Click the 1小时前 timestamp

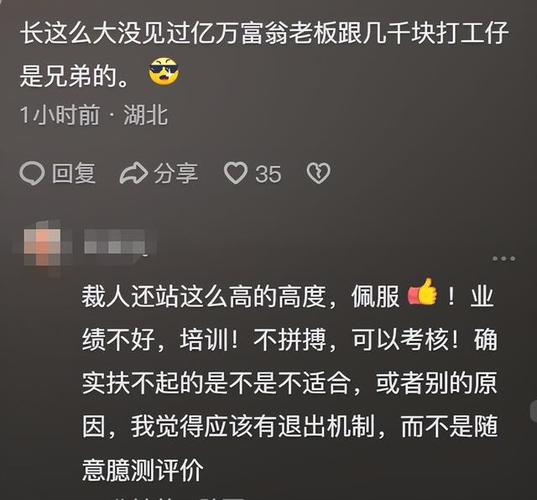(x=60, y=115)
